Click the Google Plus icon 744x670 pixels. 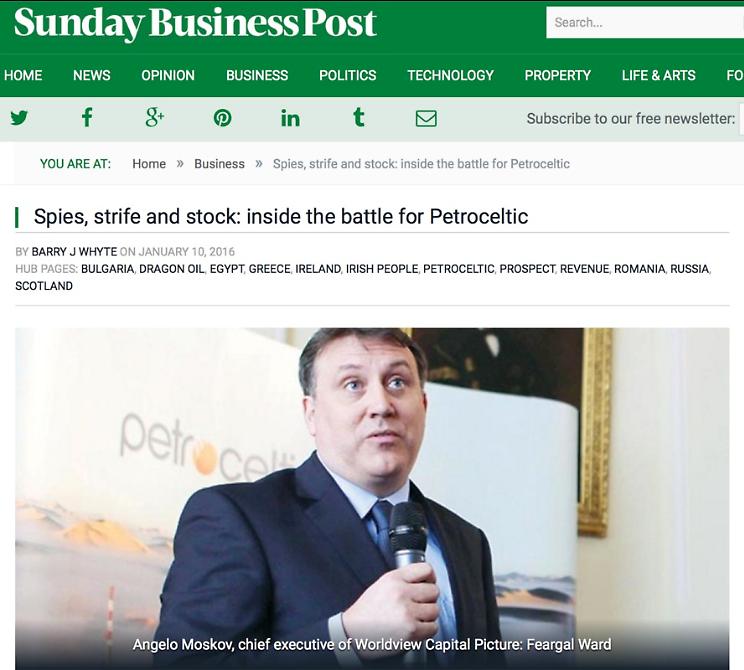154,118
